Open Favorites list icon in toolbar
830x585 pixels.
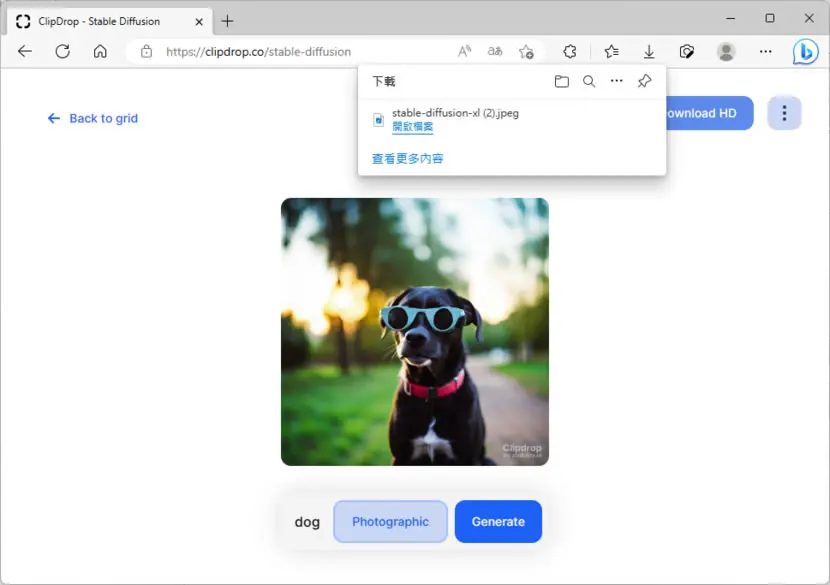point(611,51)
